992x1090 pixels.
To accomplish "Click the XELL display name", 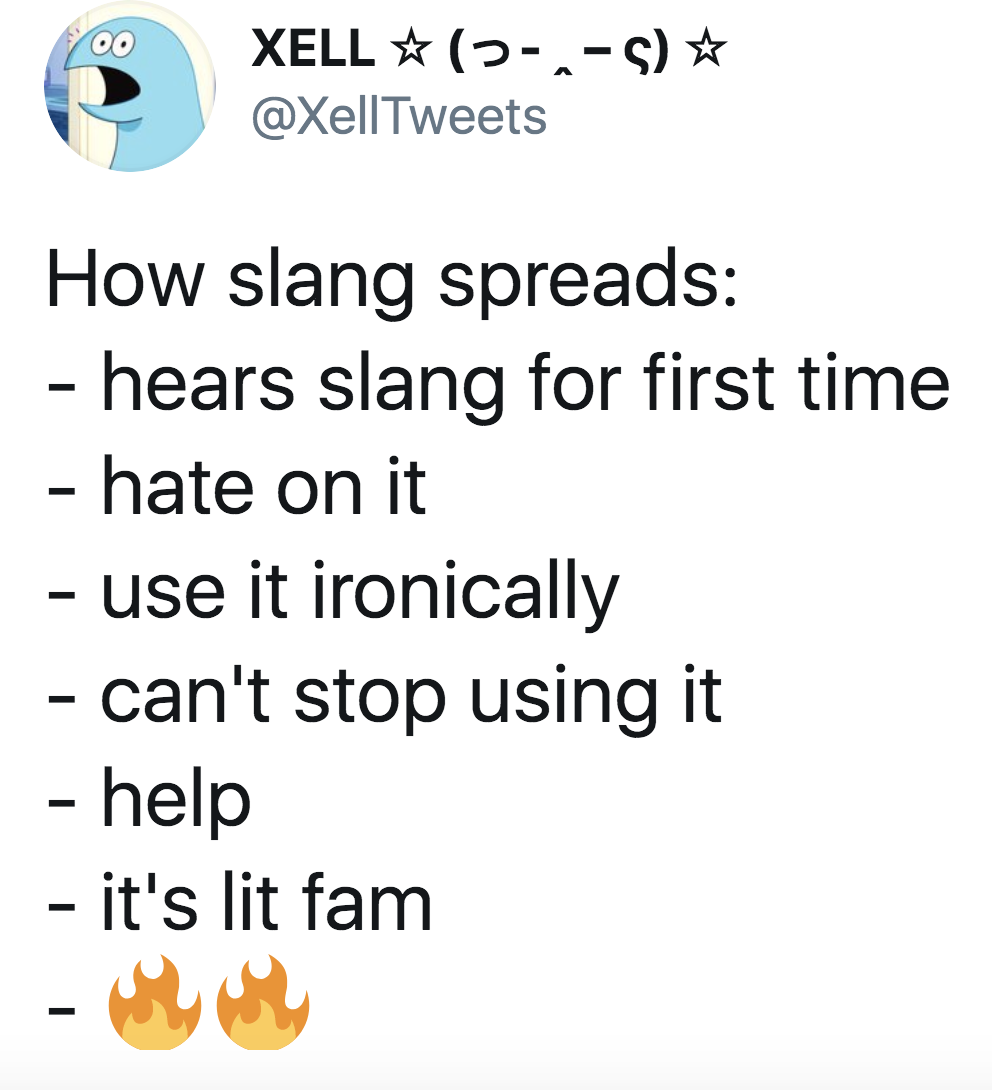I will (314, 49).
